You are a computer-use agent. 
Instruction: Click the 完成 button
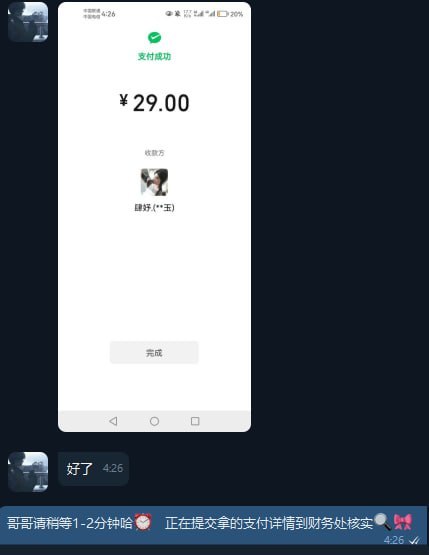coord(154,353)
